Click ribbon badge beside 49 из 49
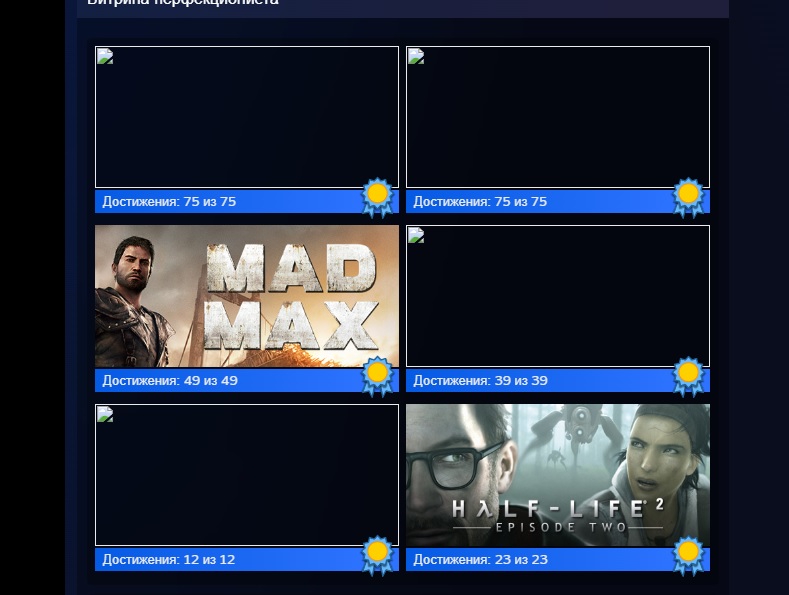Image resolution: width=789 pixels, height=595 pixels. pyautogui.click(x=377, y=377)
